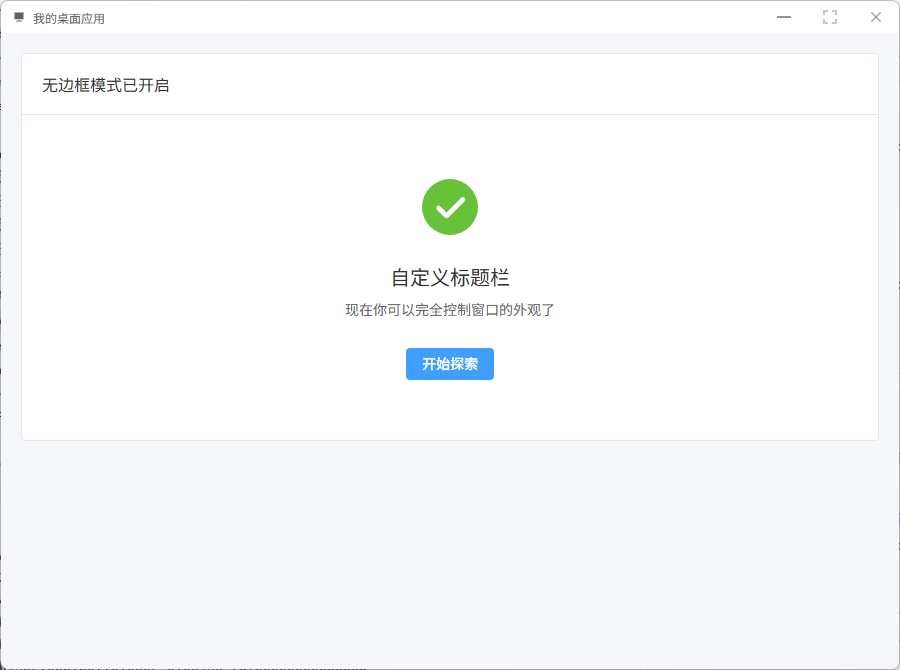Click gray margin left of the white card

[10, 250]
